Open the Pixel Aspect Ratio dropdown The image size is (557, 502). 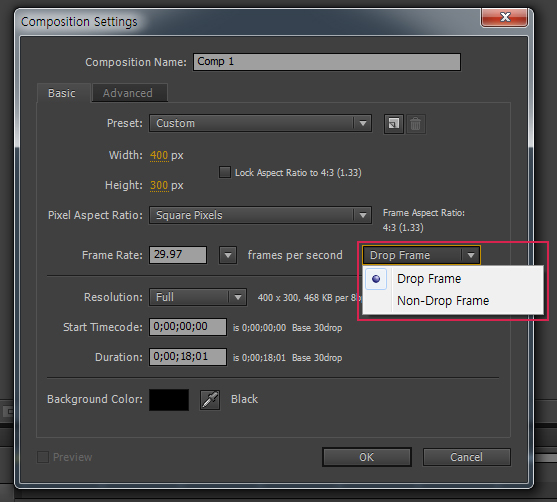[x=260, y=215]
